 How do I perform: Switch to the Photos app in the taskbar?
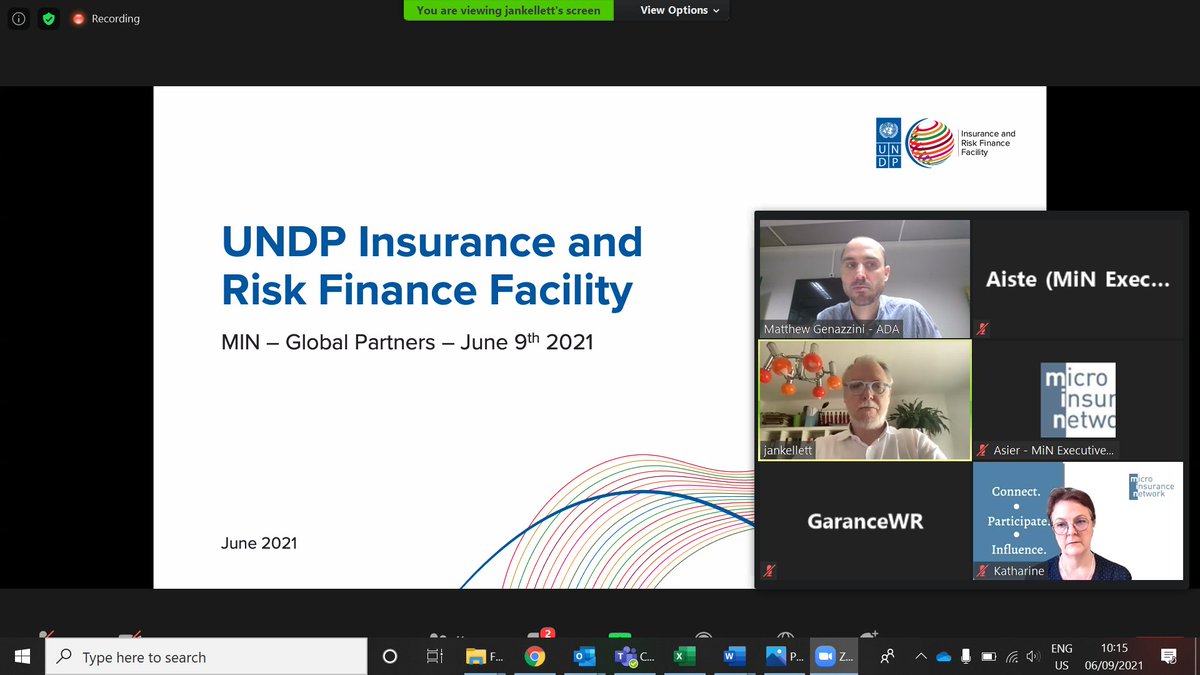[785, 656]
